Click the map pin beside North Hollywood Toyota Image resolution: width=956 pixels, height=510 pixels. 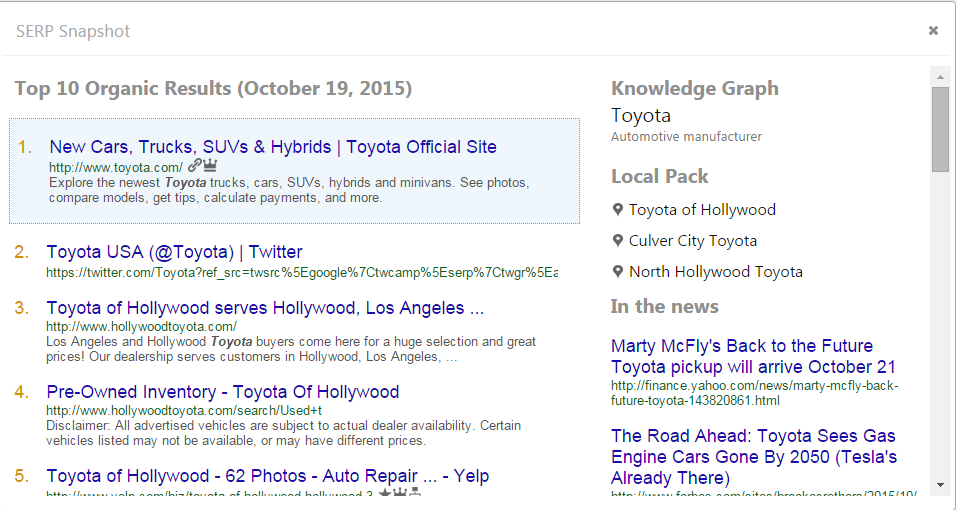tap(618, 272)
